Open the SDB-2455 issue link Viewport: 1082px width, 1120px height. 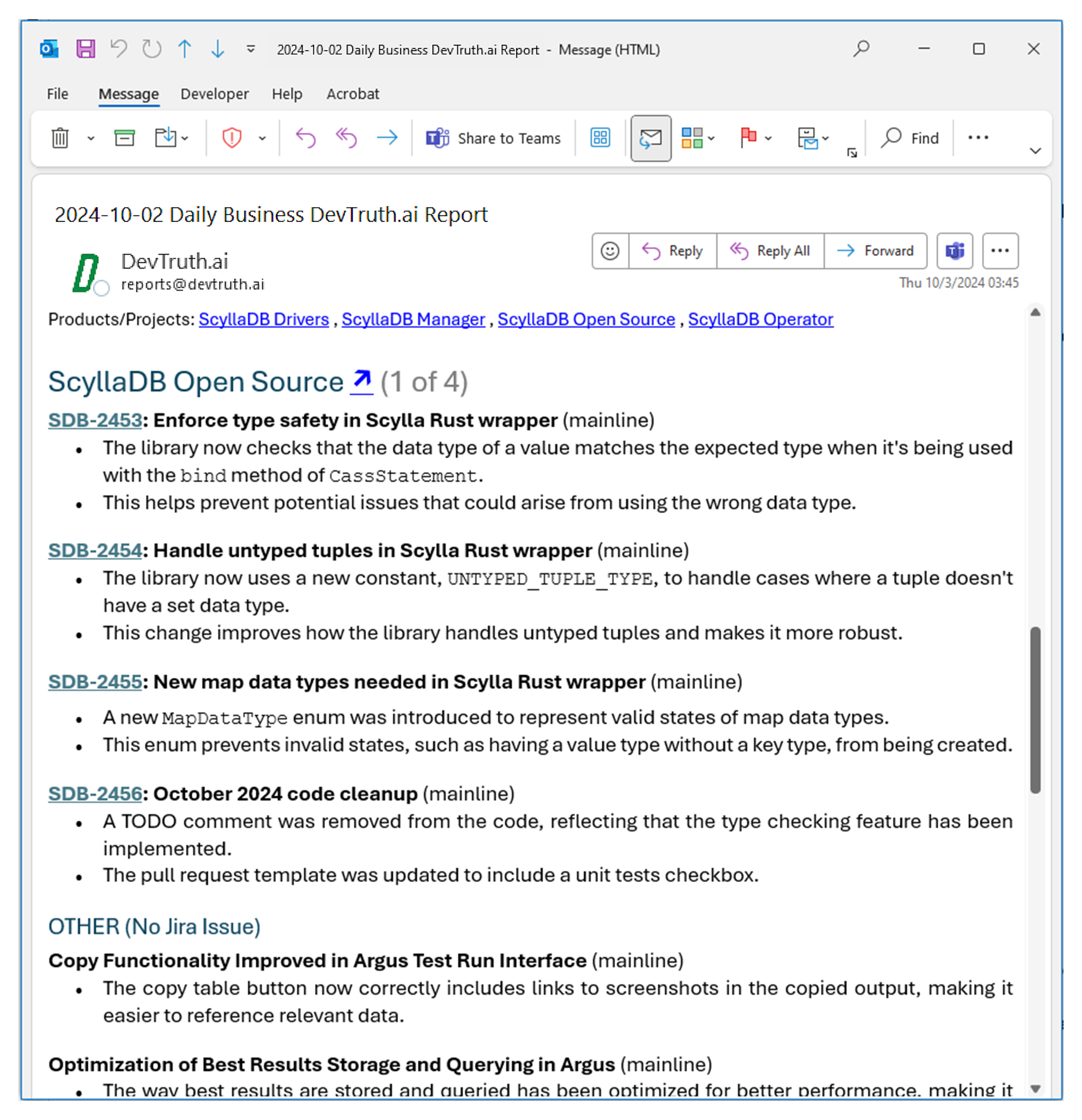click(x=95, y=682)
